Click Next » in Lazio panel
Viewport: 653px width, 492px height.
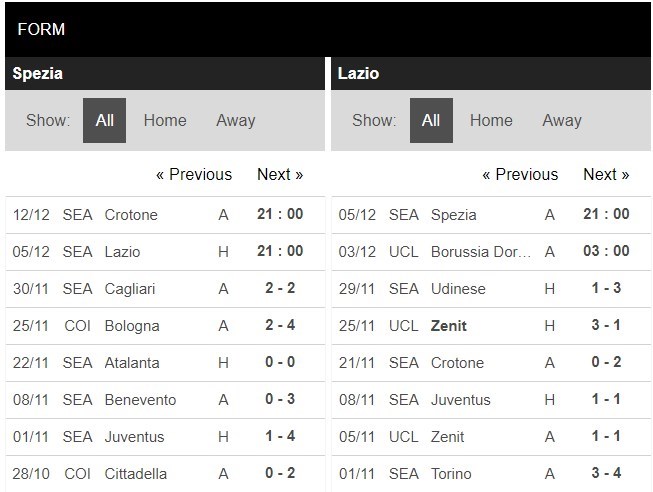pyautogui.click(x=606, y=174)
